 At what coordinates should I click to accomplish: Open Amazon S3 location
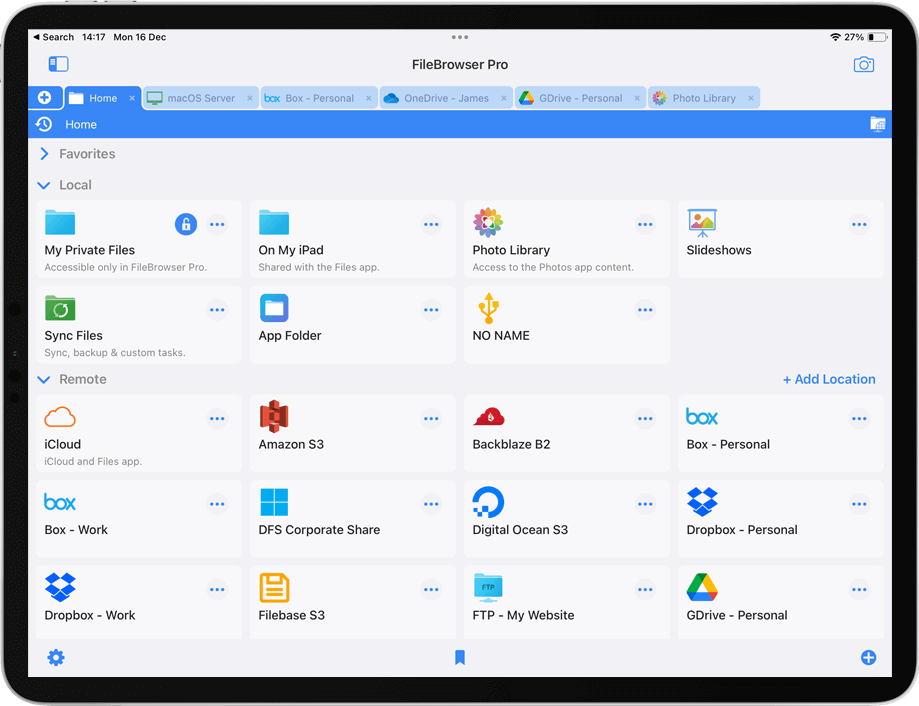(x=353, y=433)
